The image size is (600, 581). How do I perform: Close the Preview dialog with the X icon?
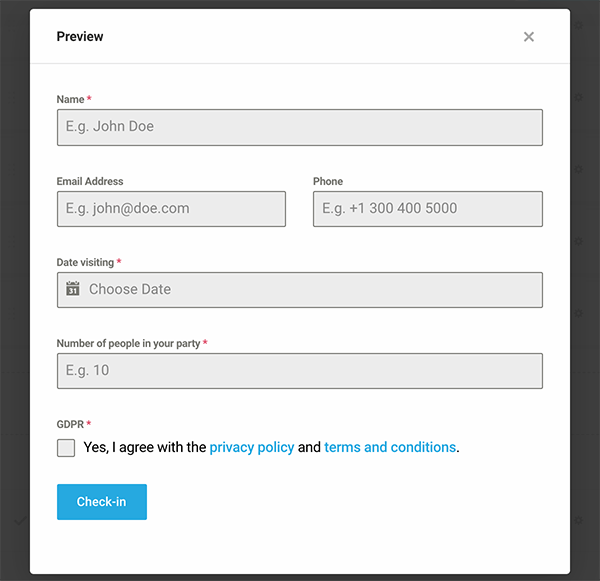pos(529,37)
